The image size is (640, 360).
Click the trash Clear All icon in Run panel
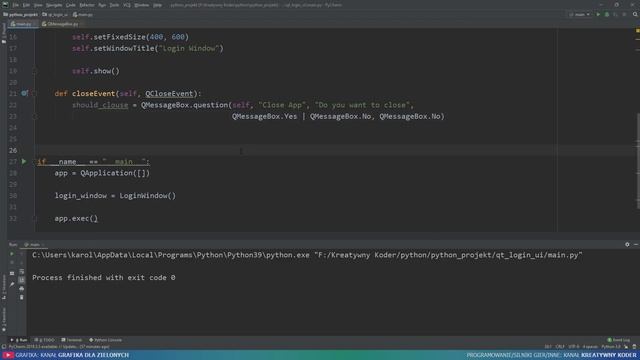[22, 297]
